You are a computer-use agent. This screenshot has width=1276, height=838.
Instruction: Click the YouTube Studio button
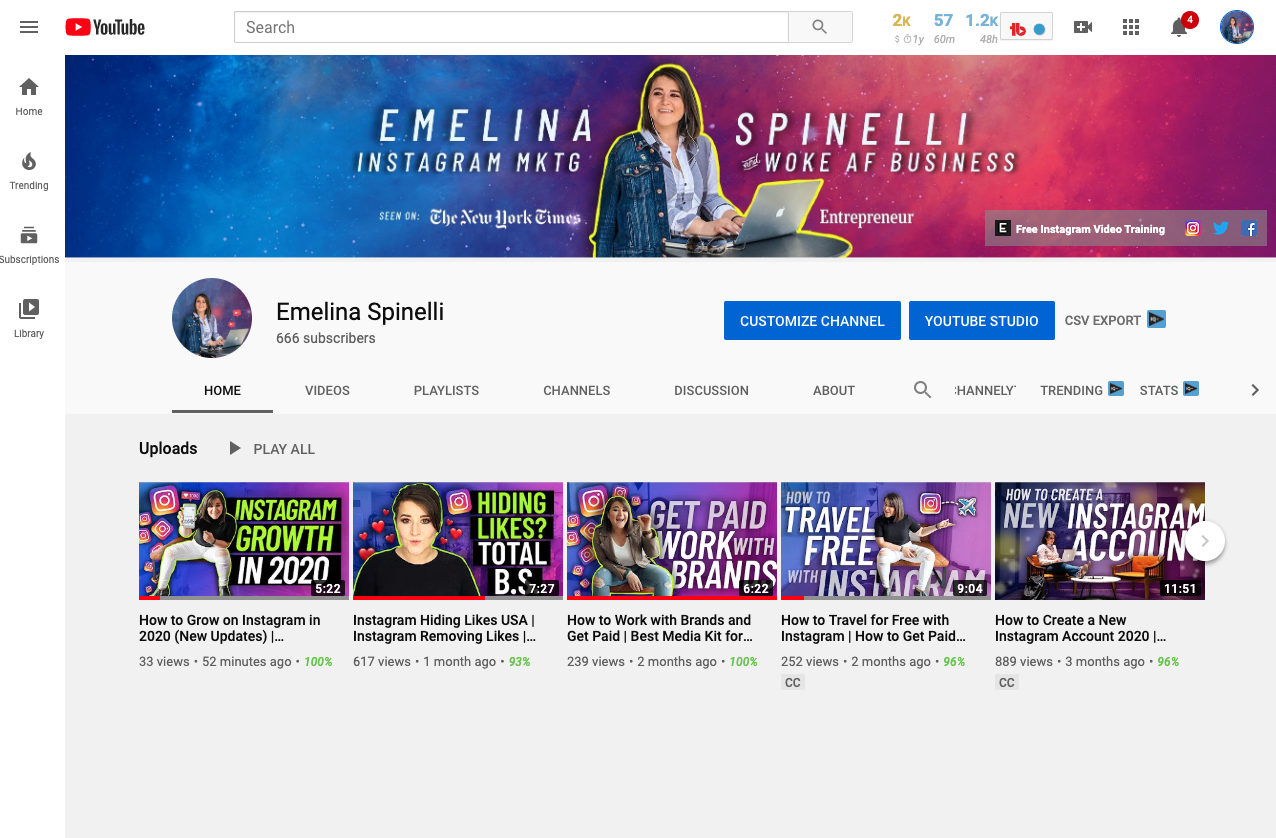981,321
